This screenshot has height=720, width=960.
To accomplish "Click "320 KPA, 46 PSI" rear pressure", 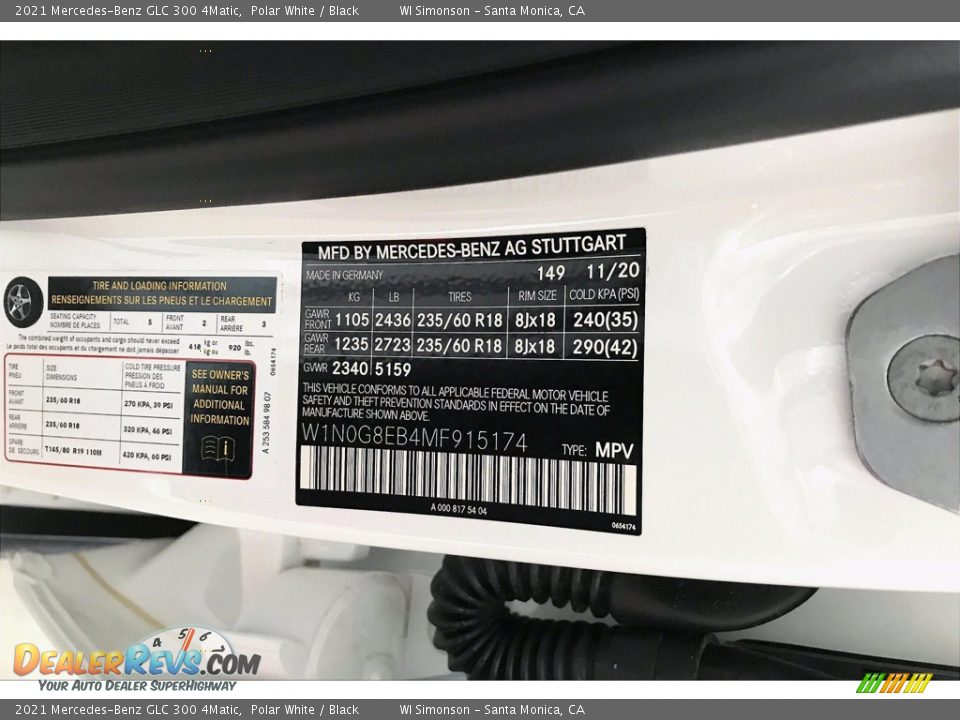I will pos(147,430).
